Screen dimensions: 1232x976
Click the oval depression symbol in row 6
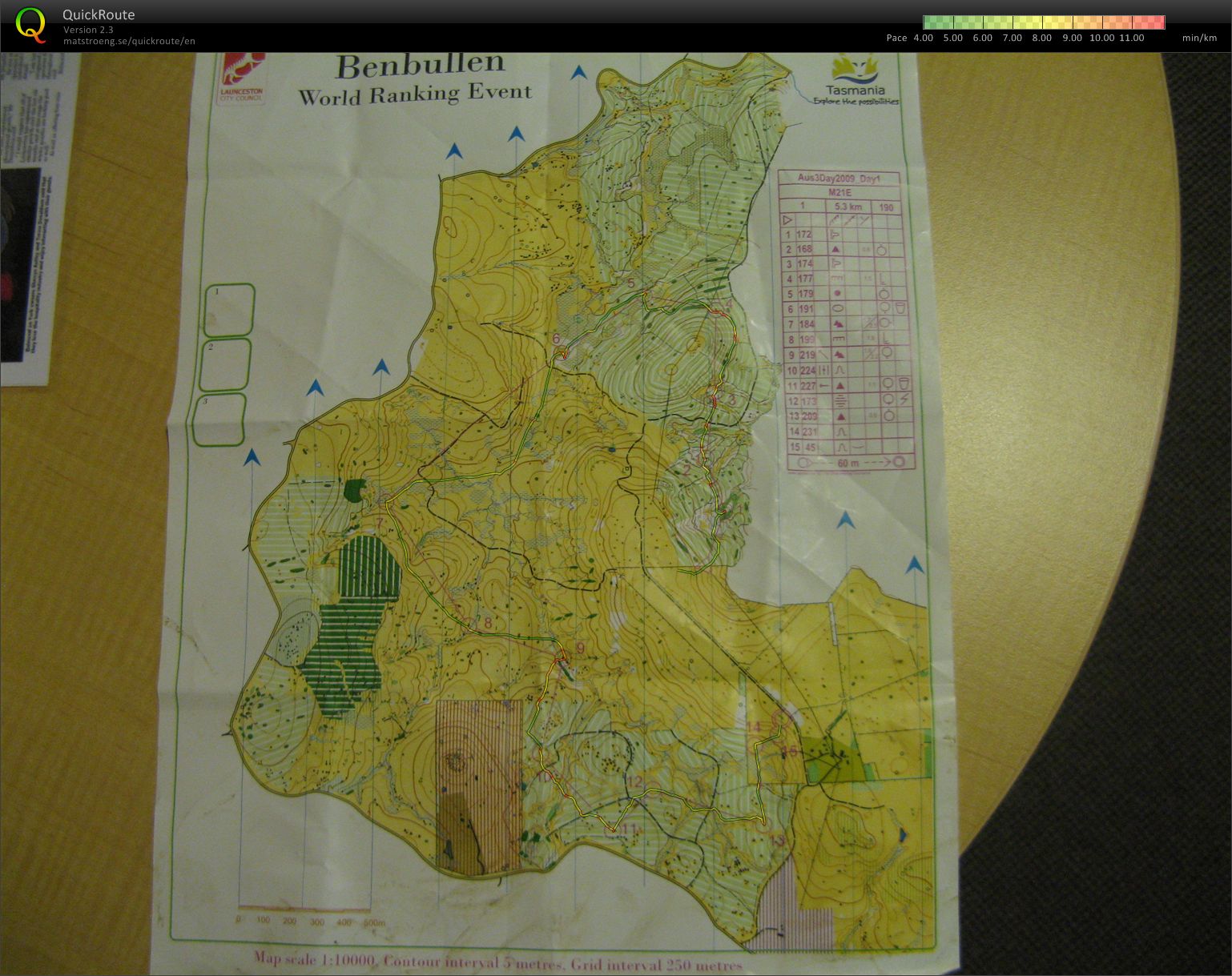point(838,308)
